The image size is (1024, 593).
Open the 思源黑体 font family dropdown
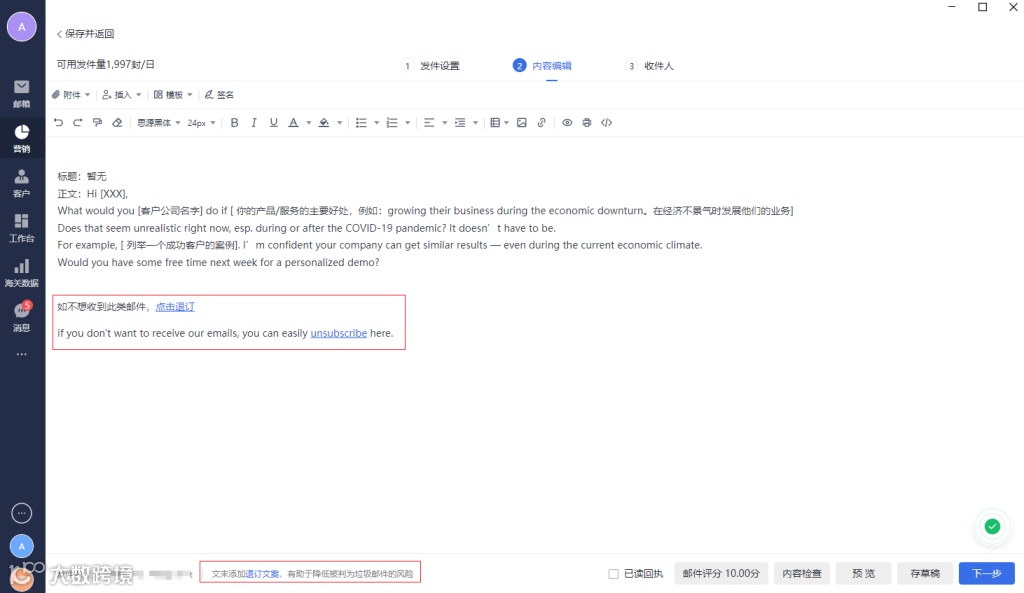(159, 123)
